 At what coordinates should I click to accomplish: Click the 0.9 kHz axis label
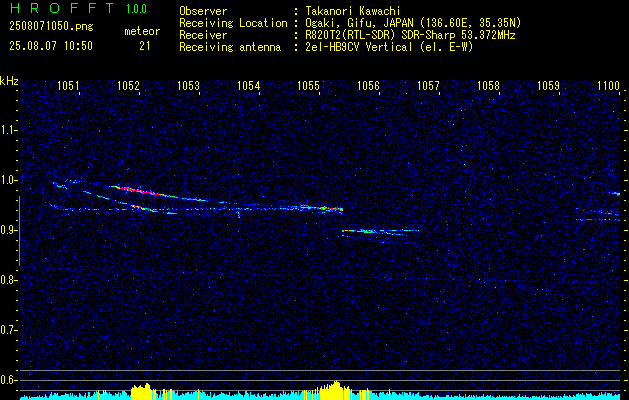point(8,230)
